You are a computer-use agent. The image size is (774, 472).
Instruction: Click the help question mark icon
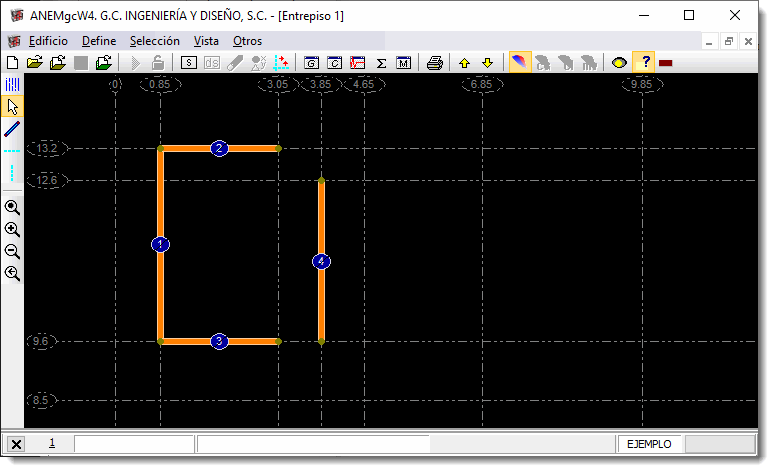[x=645, y=63]
